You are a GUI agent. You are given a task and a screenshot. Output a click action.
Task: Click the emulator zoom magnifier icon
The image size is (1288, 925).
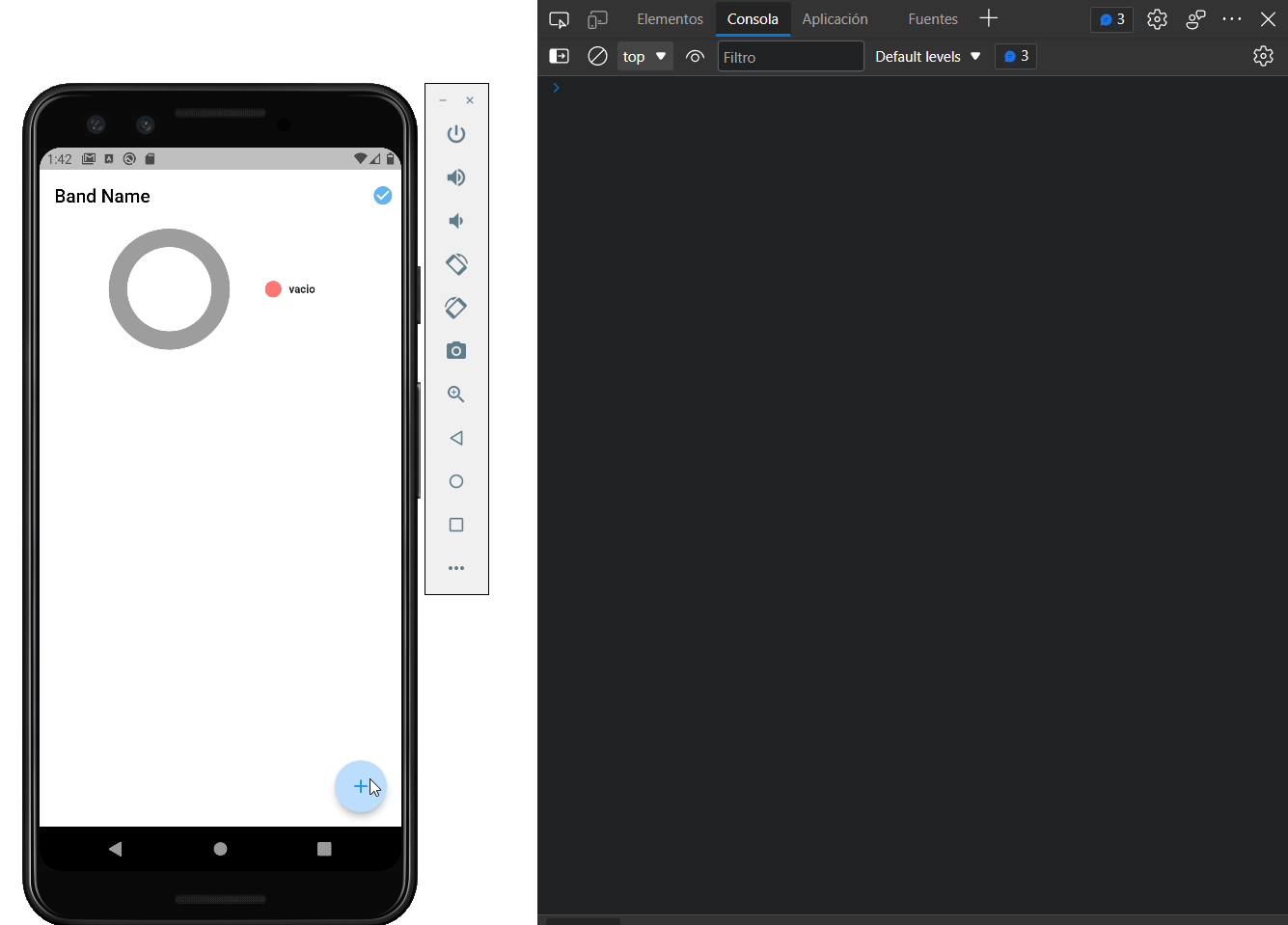pyautogui.click(x=456, y=394)
